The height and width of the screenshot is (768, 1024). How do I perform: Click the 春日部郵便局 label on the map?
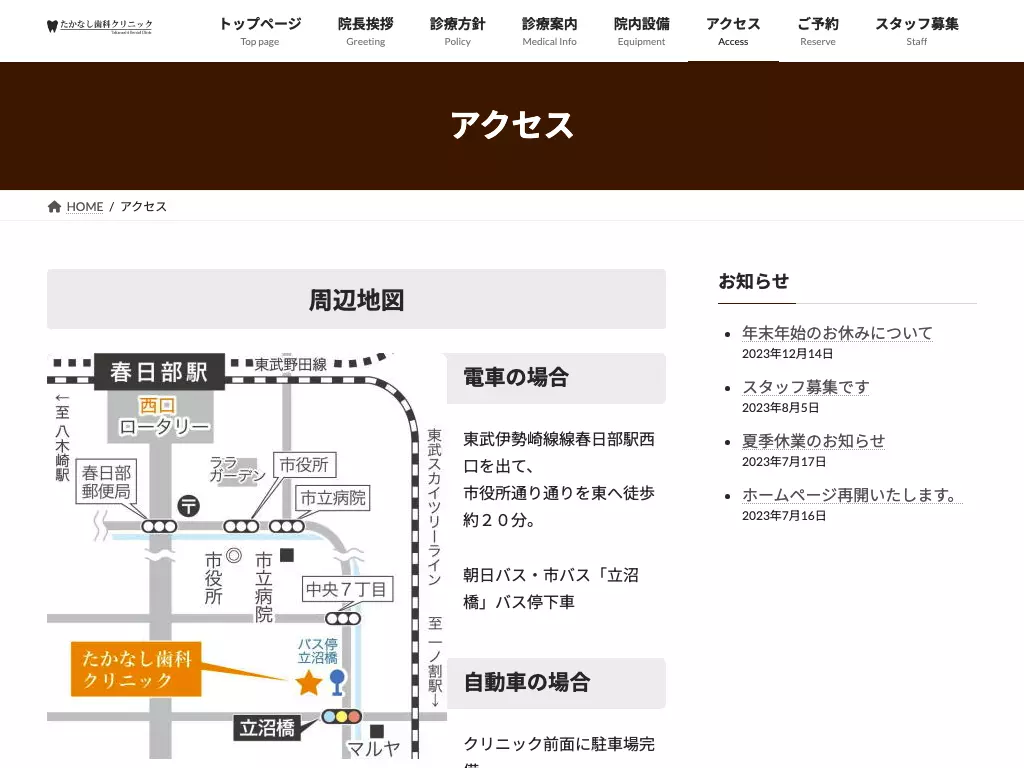pyautogui.click(x=106, y=481)
